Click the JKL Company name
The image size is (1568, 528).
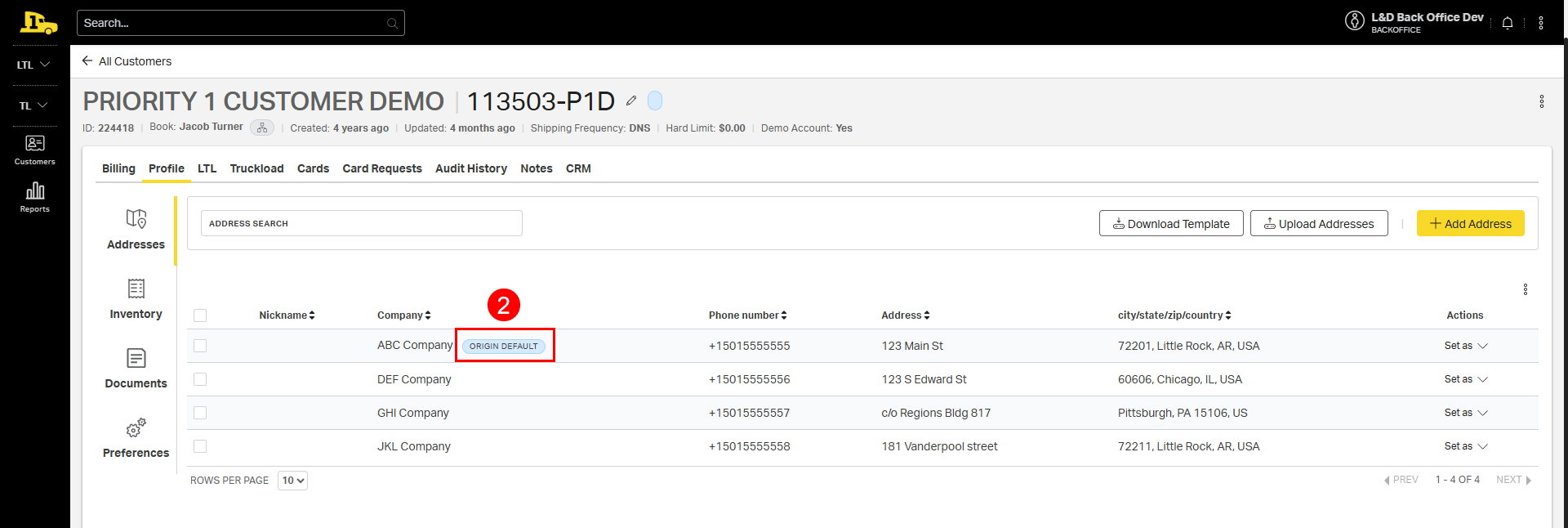pyautogui.click(x=414, y=446)
